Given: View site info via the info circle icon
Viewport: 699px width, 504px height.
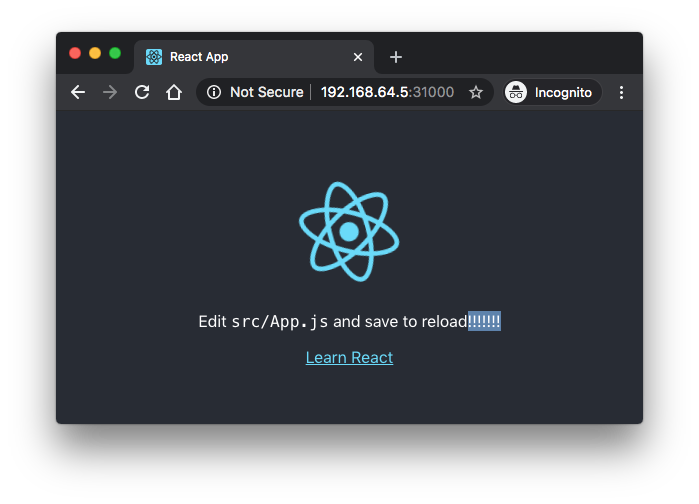Looking at the screenshot, I should click(214, 92).
